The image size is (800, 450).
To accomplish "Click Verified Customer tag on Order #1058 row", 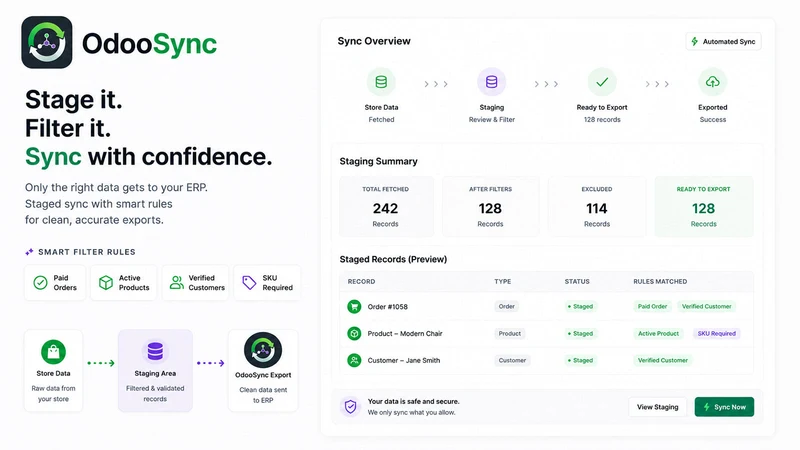I will [707, 307].
